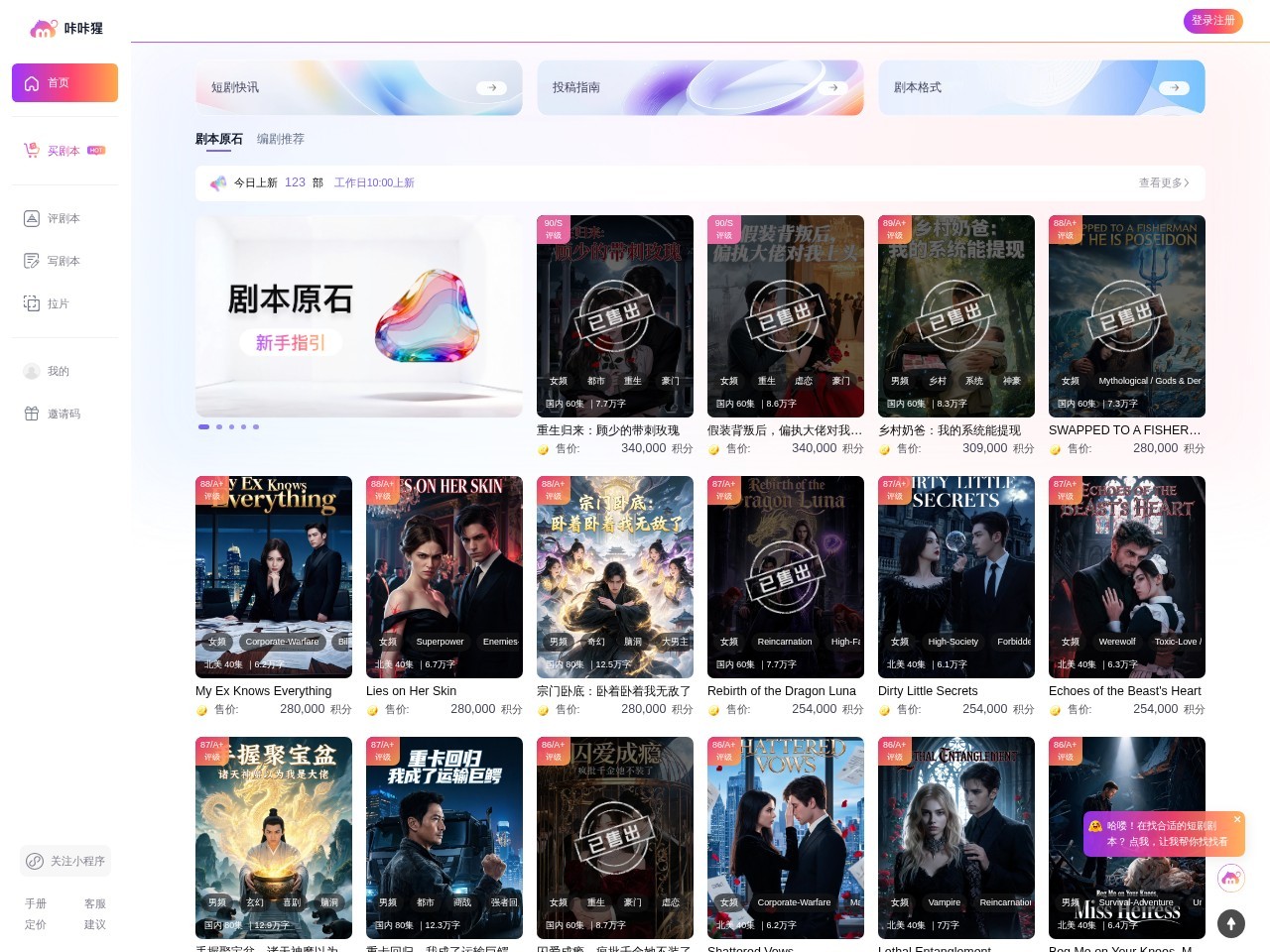Open the SWAPPED TO A FISHERMAN cover

click(1127, 316)
